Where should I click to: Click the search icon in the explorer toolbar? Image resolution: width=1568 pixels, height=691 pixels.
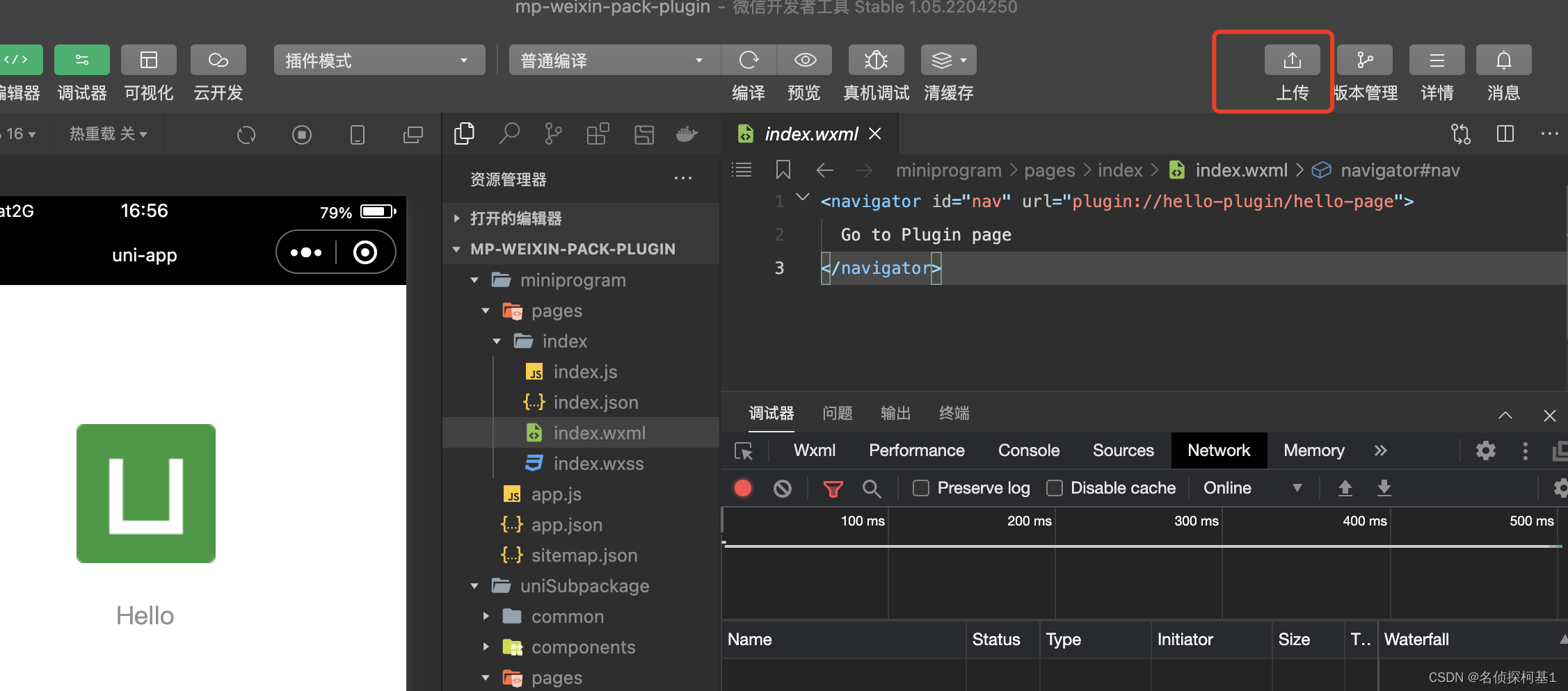click(509, 133)
